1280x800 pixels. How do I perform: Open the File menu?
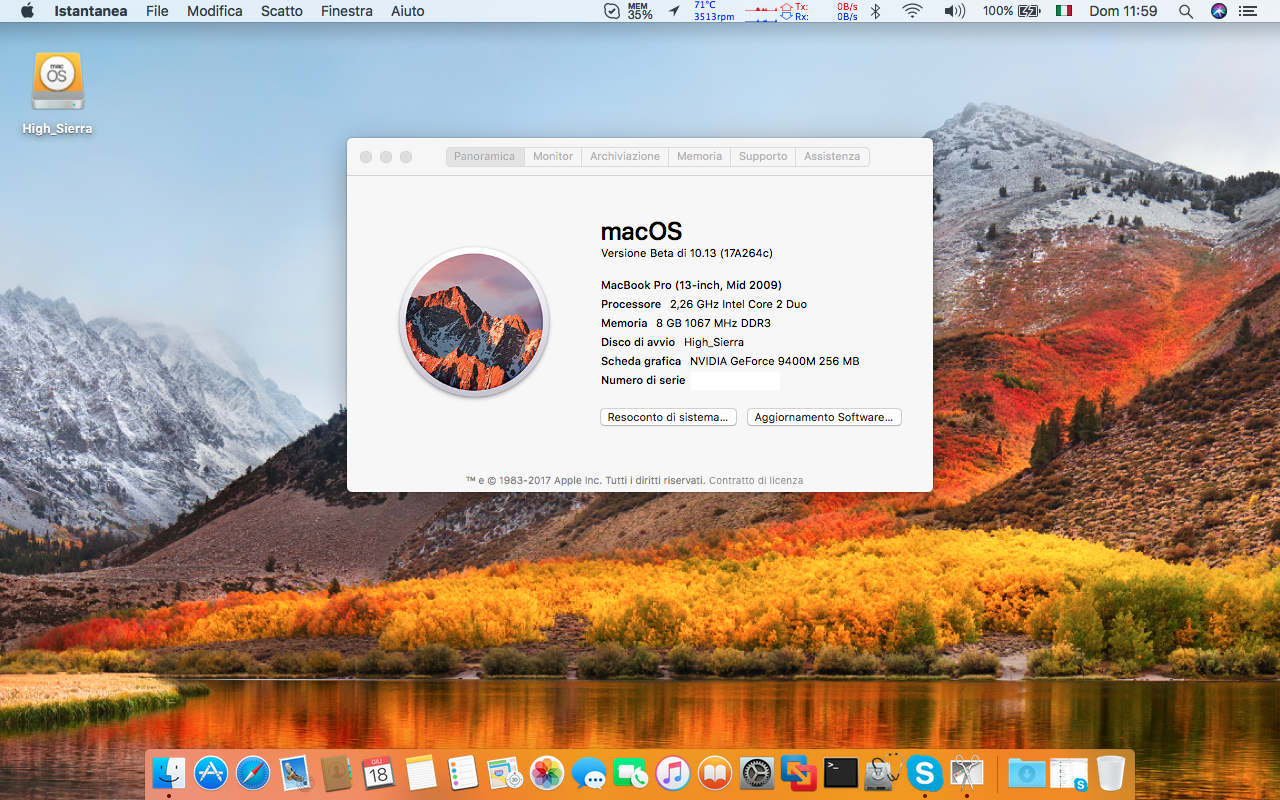coord(157,11)
